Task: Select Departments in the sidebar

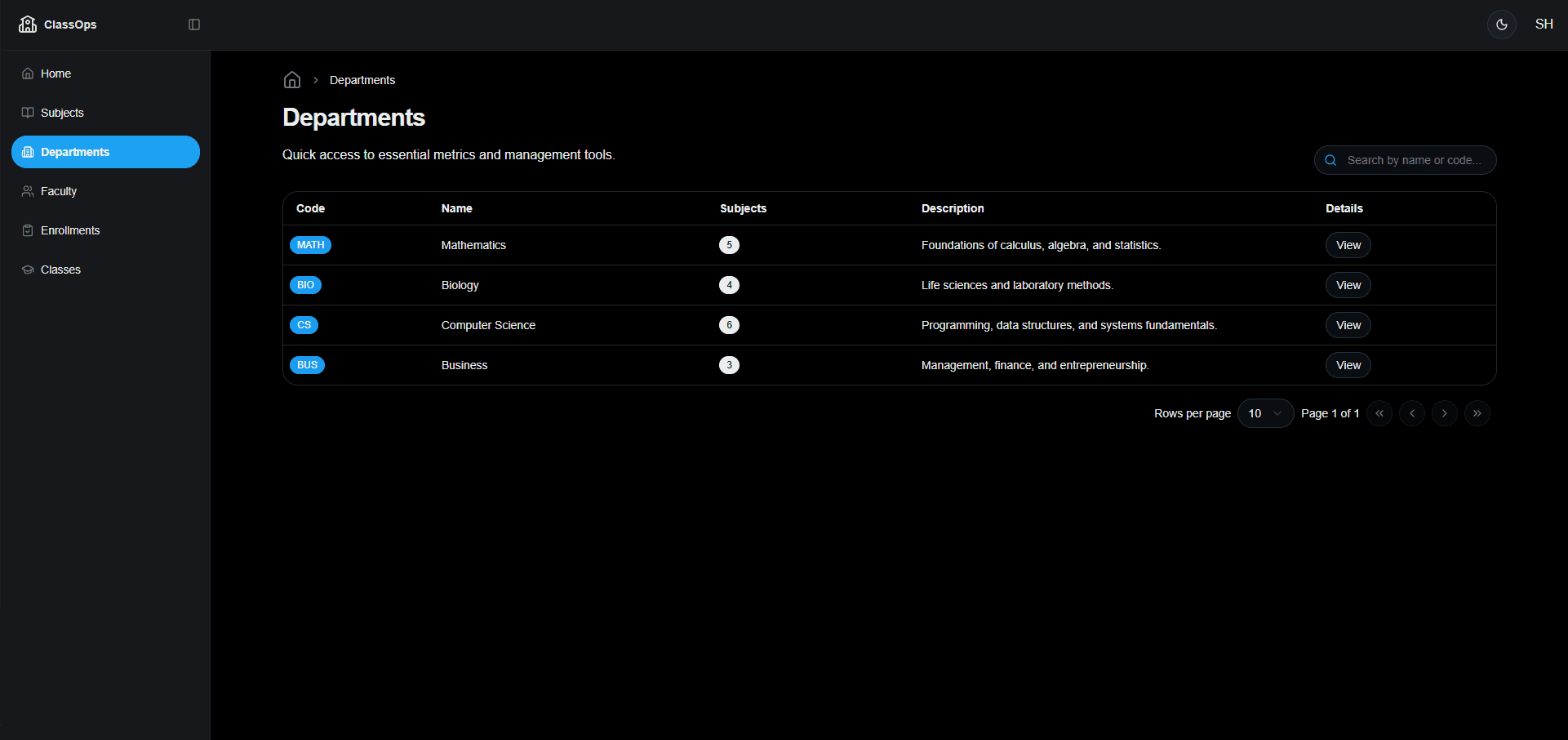Action: click(105, 152)
